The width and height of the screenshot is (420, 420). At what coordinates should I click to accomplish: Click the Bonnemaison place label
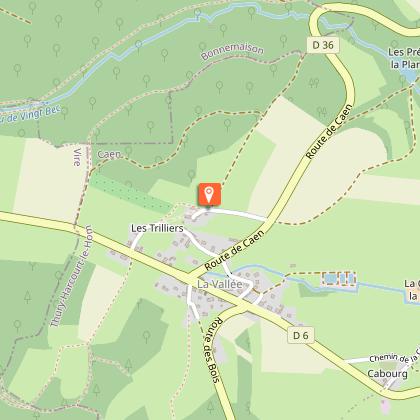point(233,51)
